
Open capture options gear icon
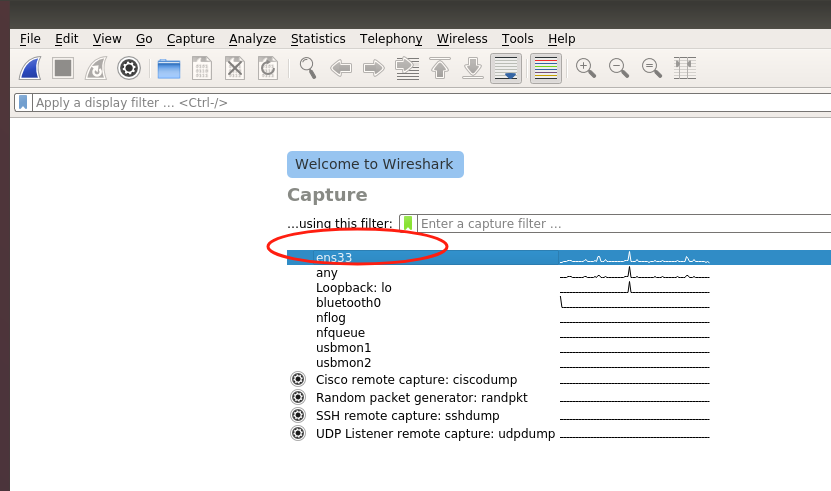click(x=129, y=68)
